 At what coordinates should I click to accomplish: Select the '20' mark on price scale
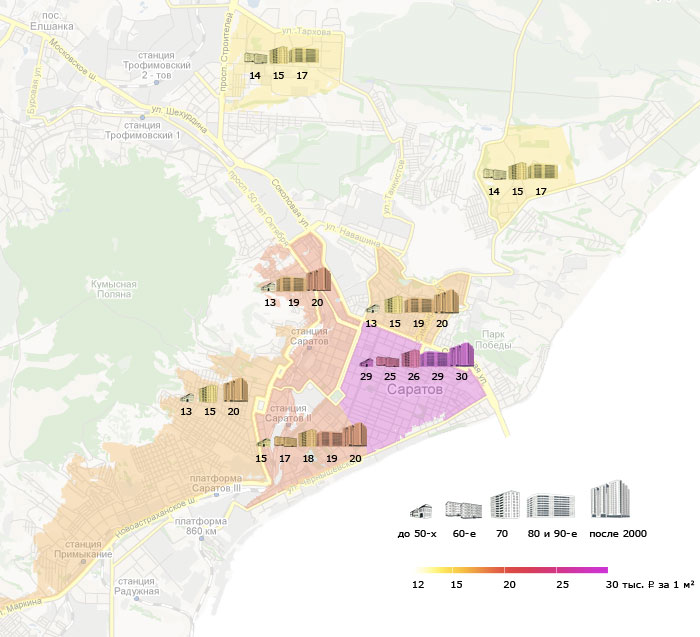[x=508, y=583]
